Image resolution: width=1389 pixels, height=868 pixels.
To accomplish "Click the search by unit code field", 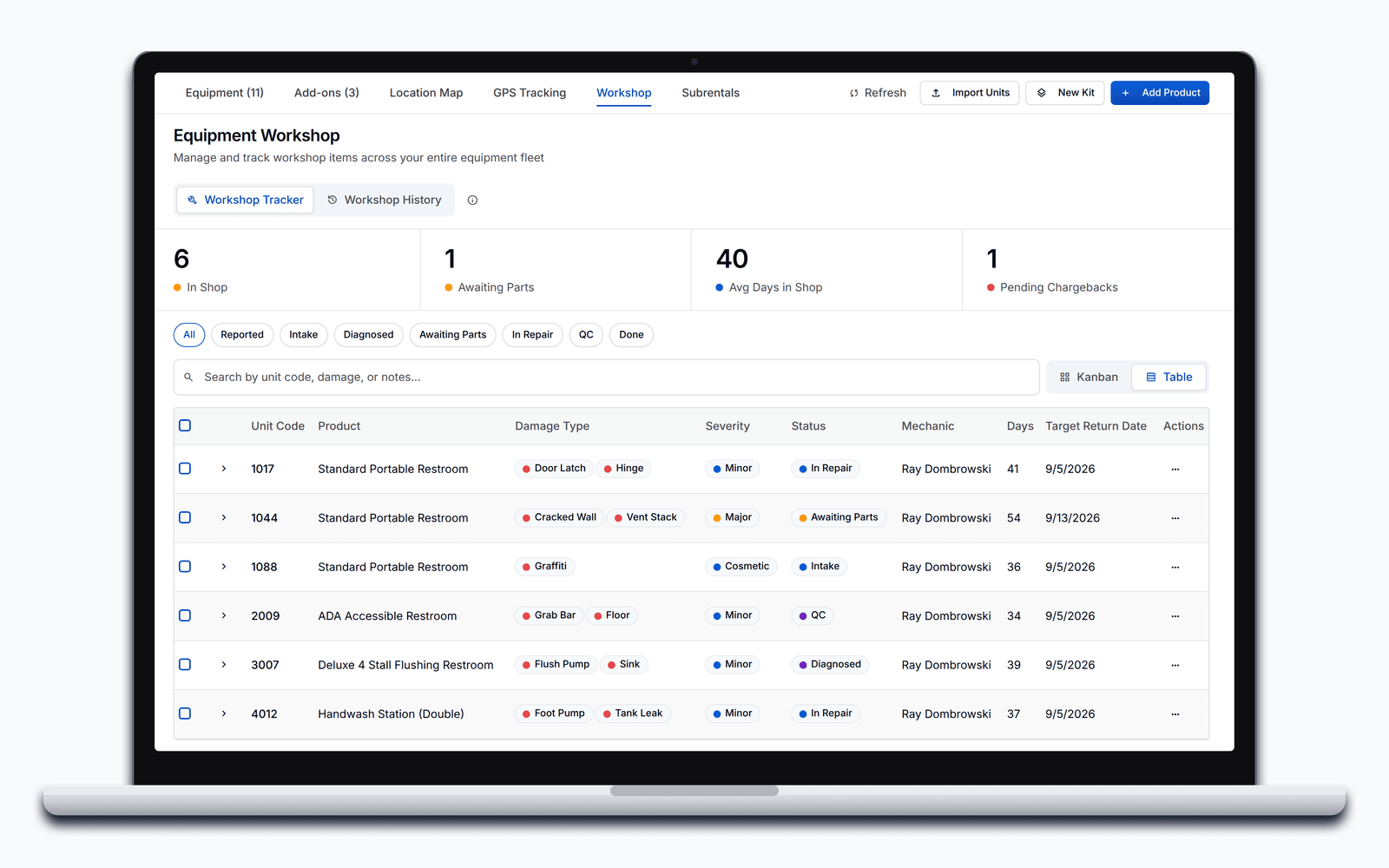I will tap(606, 378).
